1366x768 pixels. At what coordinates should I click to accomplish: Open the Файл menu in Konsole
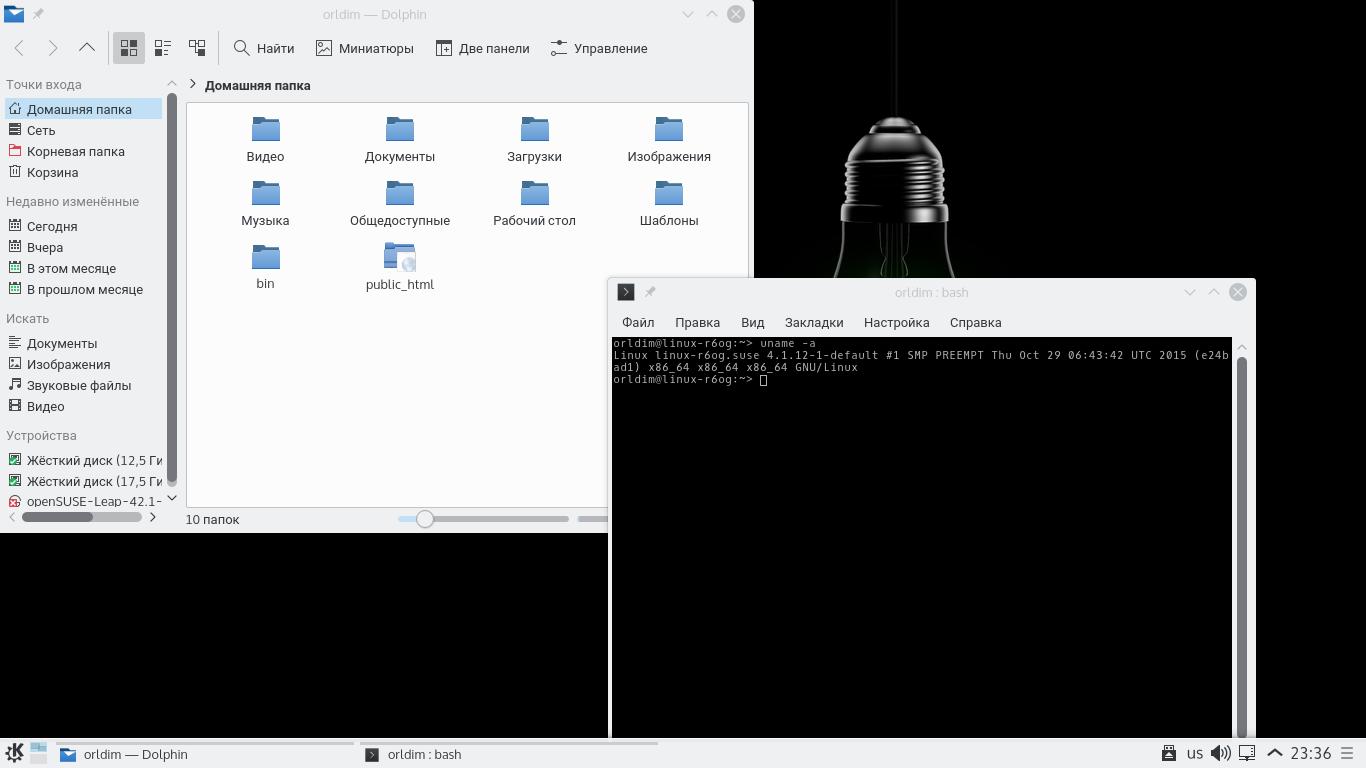point(638,322)
